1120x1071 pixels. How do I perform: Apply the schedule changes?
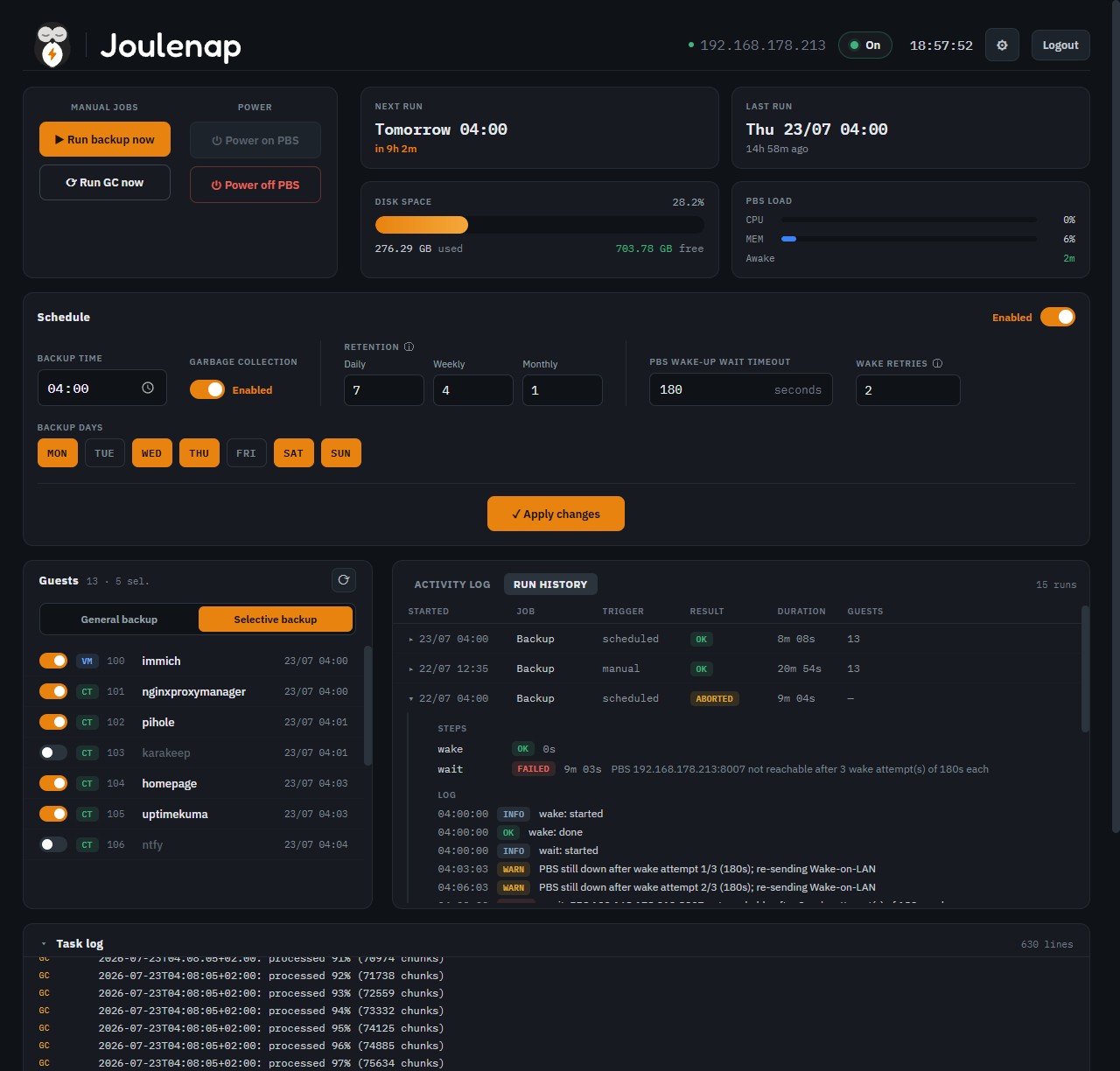(x=556, y=514)
